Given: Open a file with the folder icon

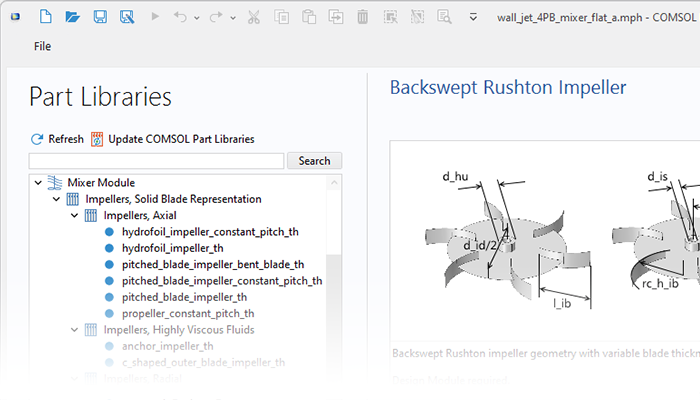Looking at the screenshot, I should pyautogui.click(x=72, y=17).
